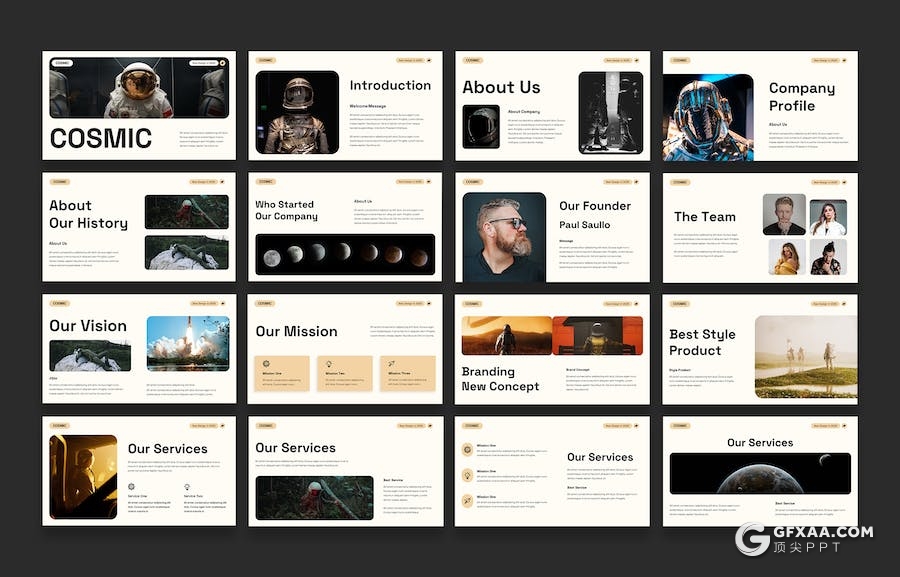Open The Team slide thumbnail
This screenshot has height=577, width=900.
pos(759,227)
